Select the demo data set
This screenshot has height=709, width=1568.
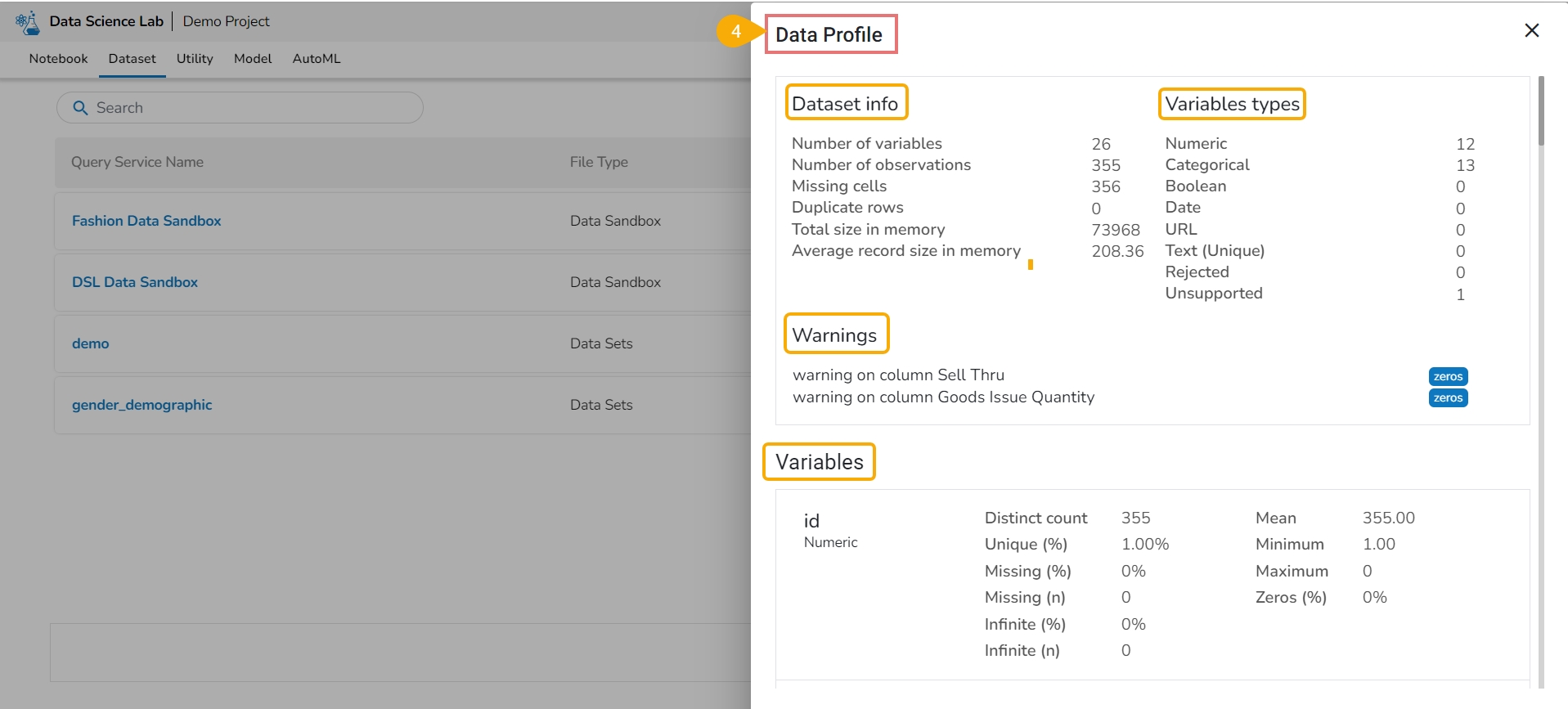(90, 343)
